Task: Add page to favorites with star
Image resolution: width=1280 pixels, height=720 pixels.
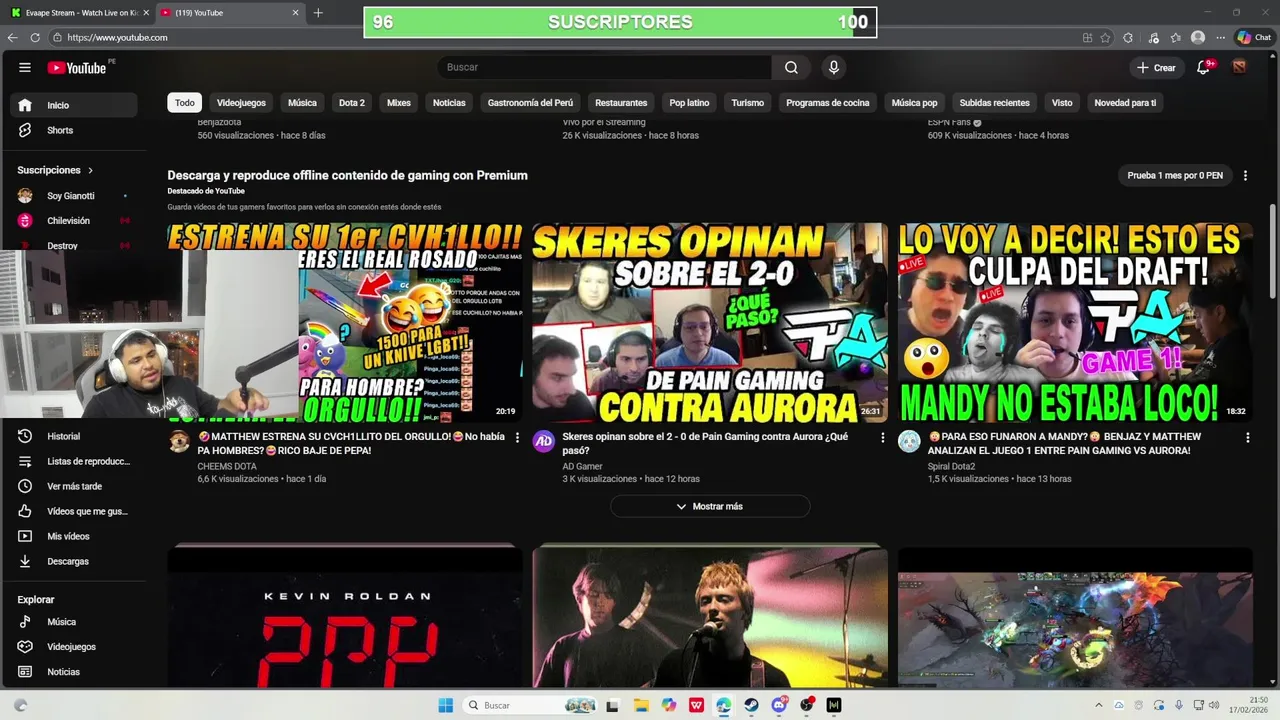Action: click(1105, 37)
